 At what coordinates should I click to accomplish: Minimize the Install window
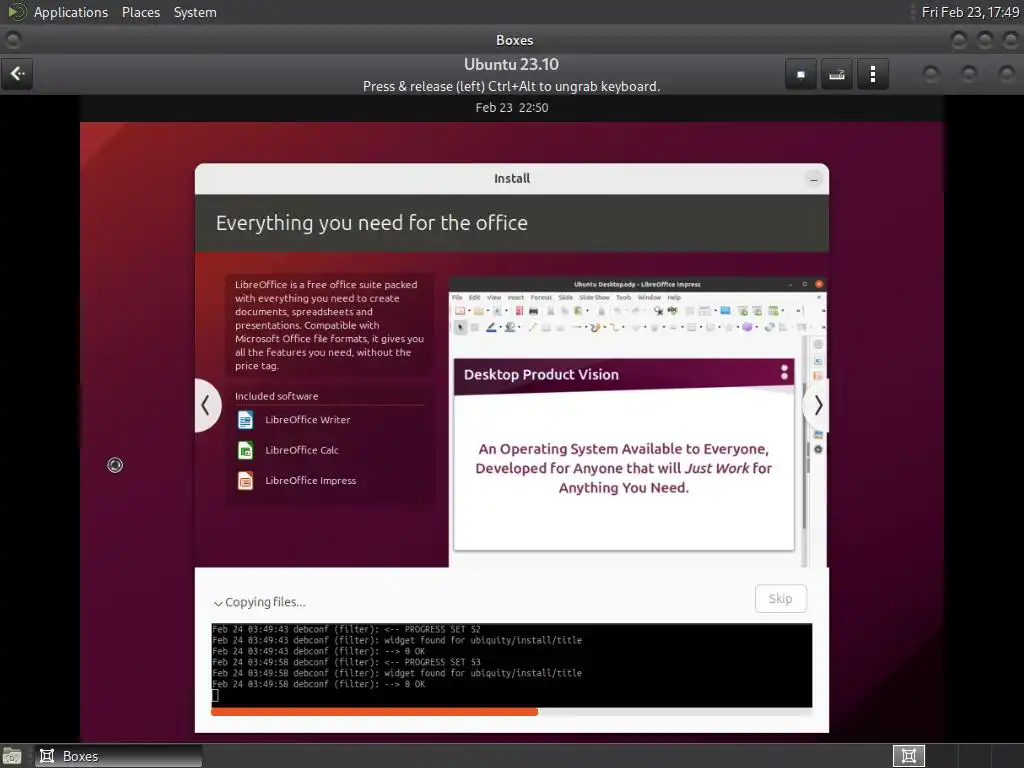pos(814,179)
